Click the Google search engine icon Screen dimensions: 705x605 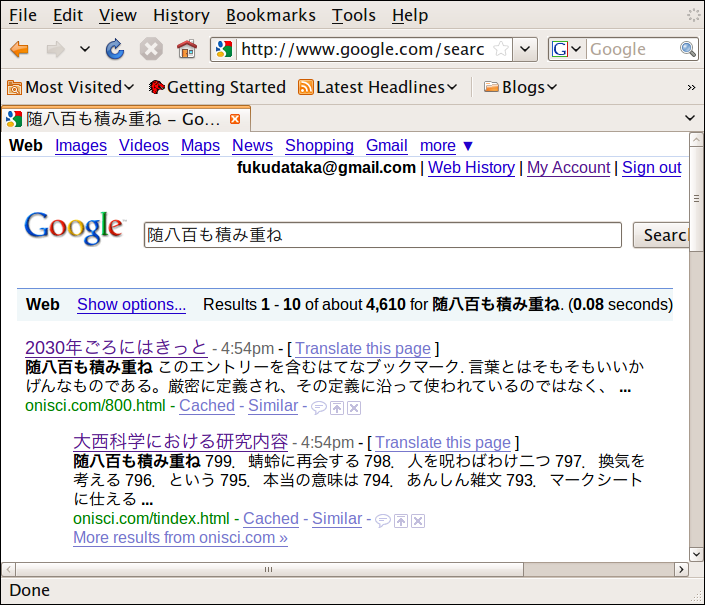560,49
